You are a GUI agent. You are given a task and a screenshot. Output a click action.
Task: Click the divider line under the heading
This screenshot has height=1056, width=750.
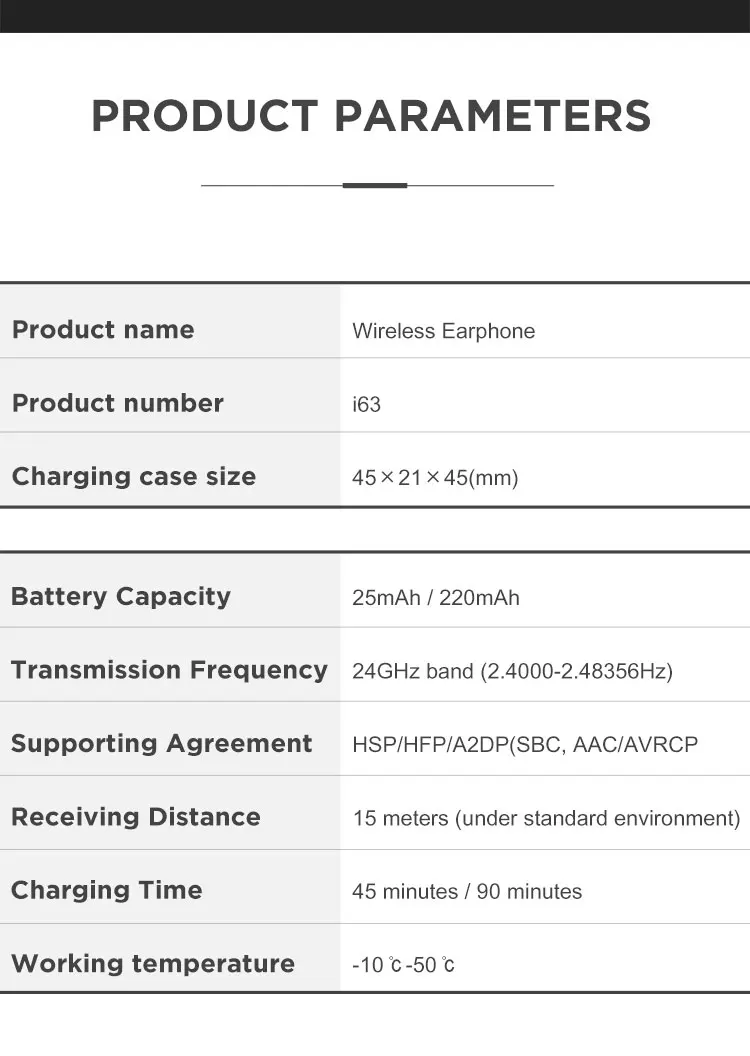[x=376, y=185]
